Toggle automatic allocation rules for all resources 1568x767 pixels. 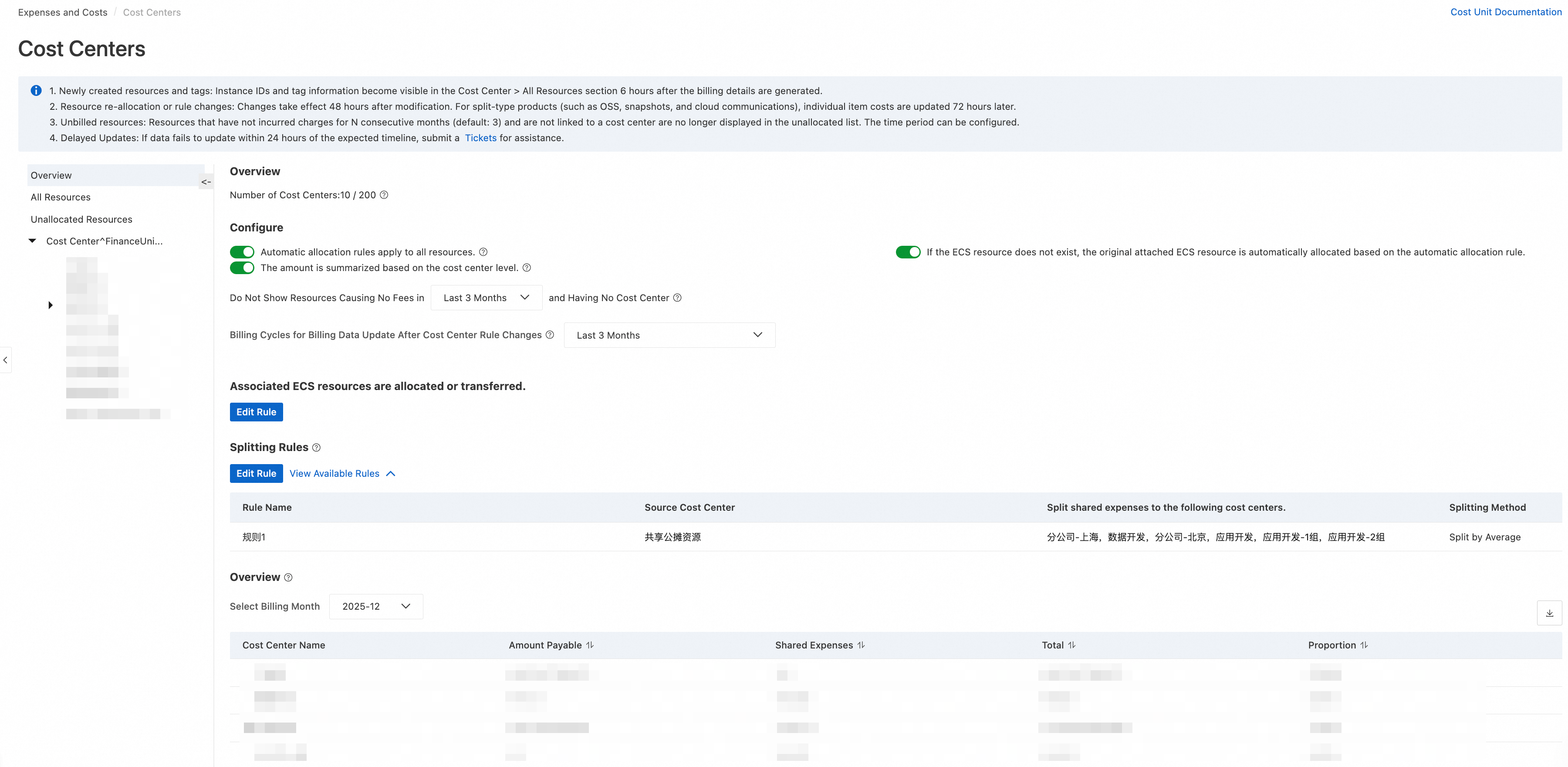tap(242, 252)
